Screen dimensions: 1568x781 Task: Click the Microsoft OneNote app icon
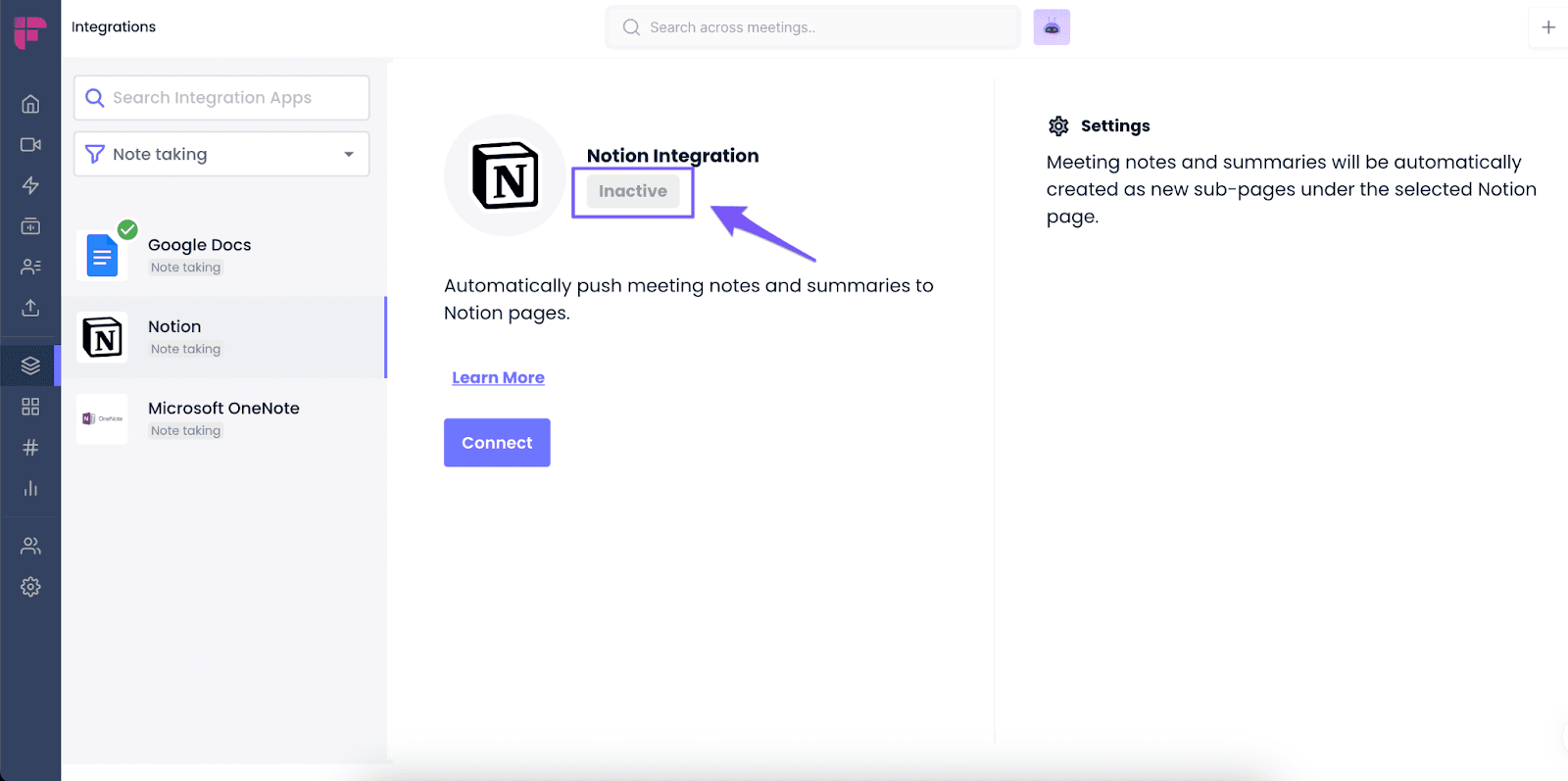(102, 418)
